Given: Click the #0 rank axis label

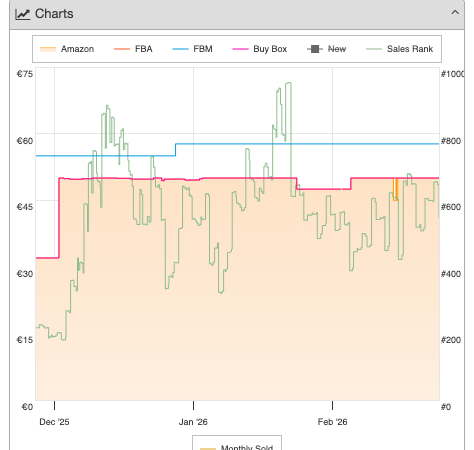Looking at the screenshot, I should [446, 407].
